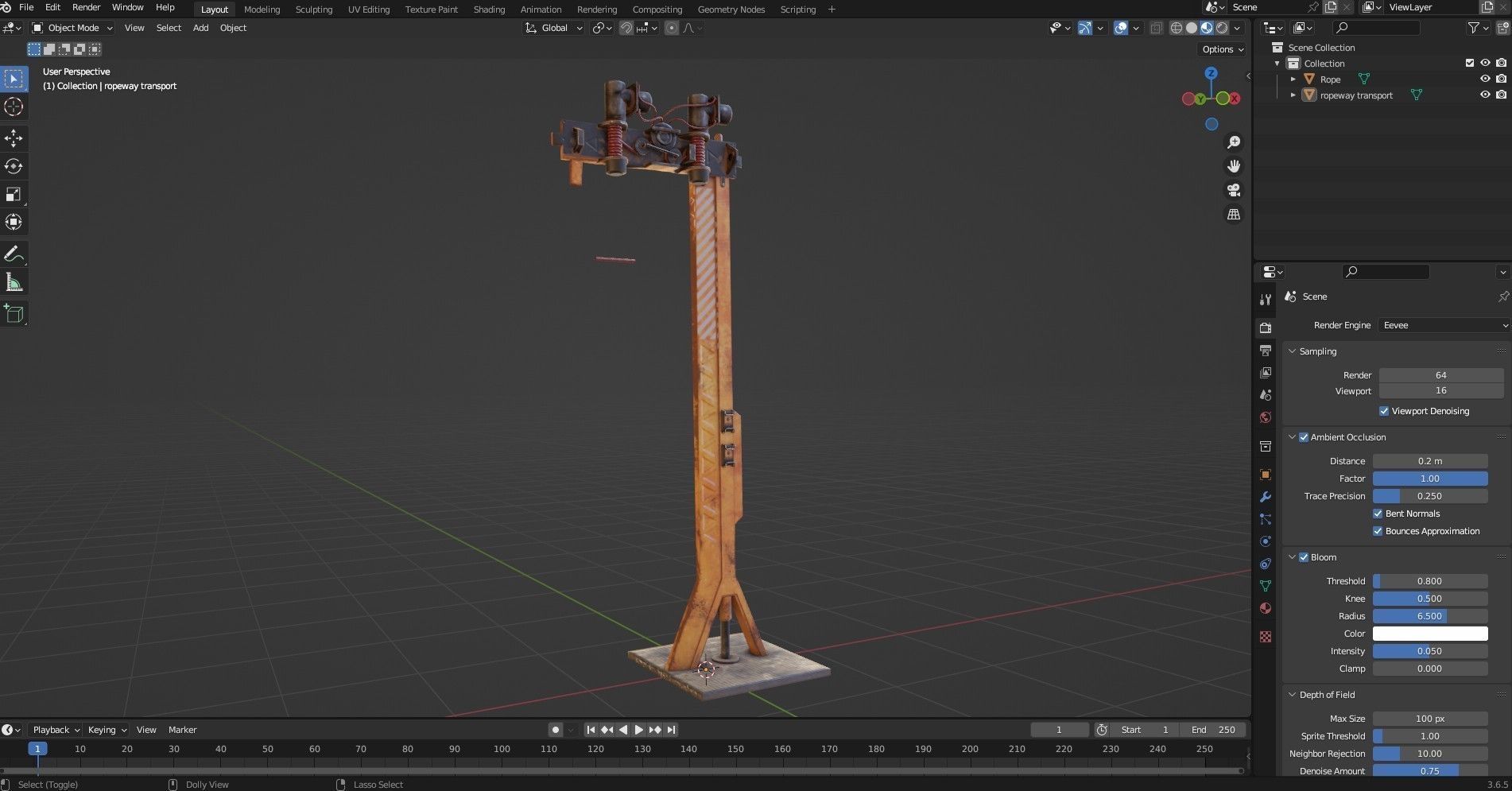Open the Modifiers properties tab
The width and height of the screenshot is (1512, 791).
(1266, 497)
